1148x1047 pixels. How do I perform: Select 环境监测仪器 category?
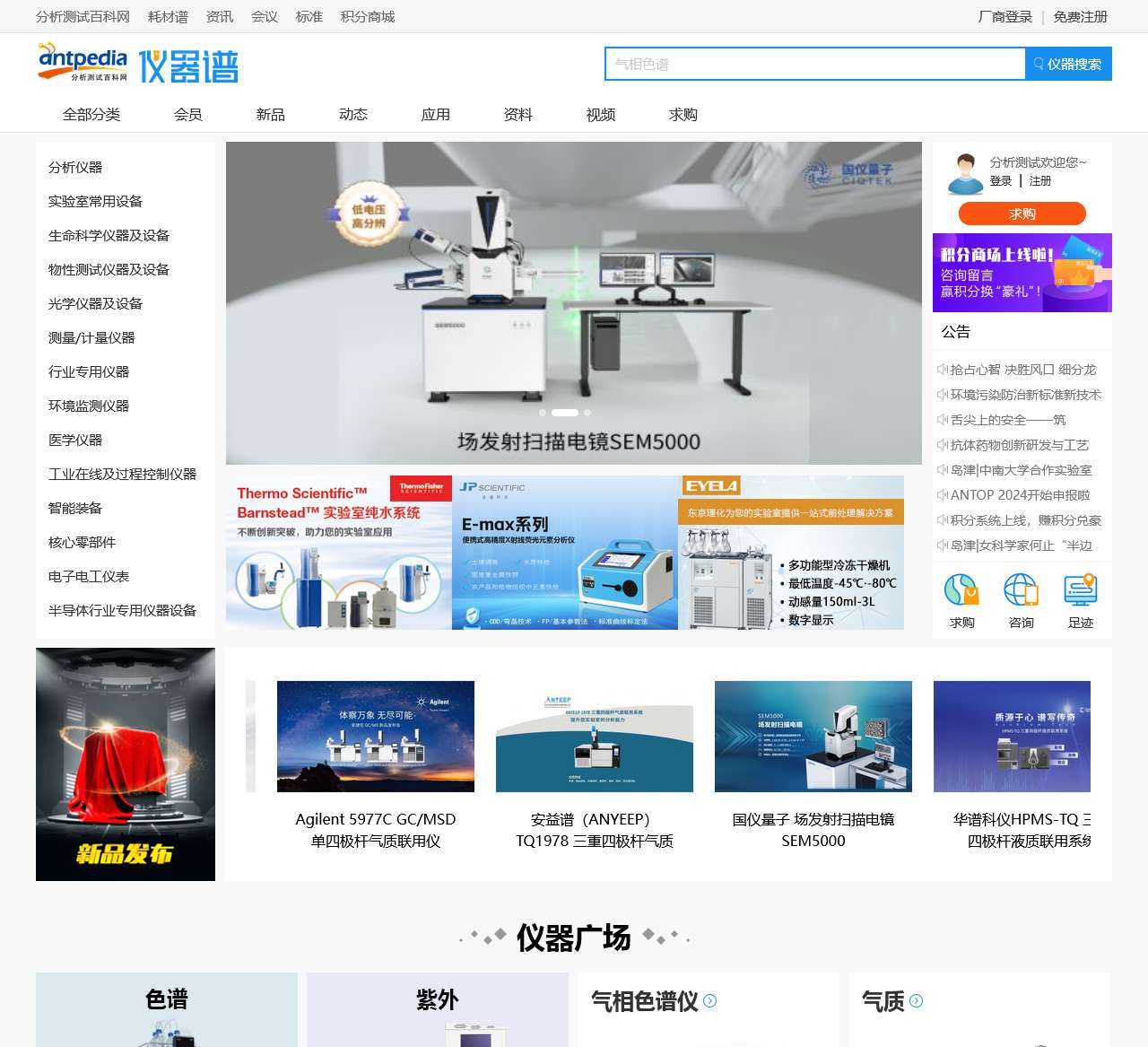[89, 406]
